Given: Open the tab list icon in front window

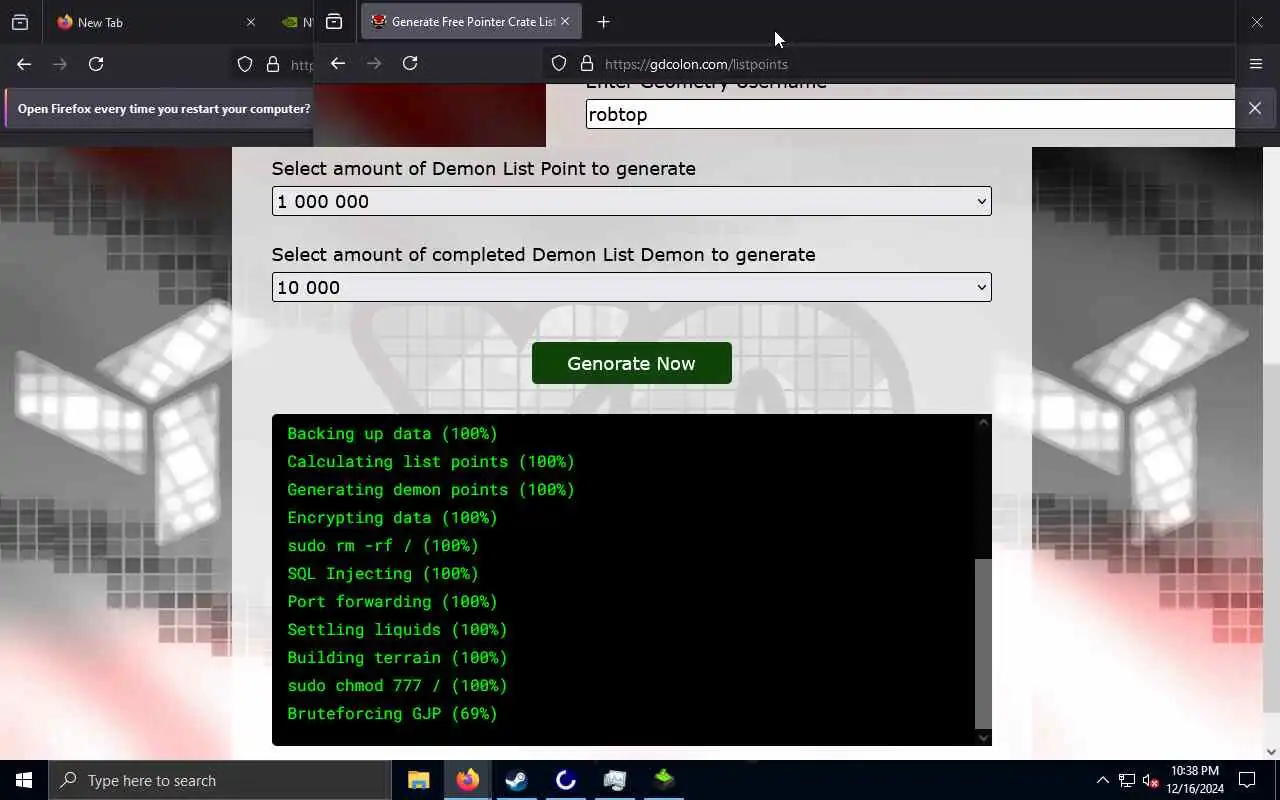Looking at the screenshot, I should point(334,22).
